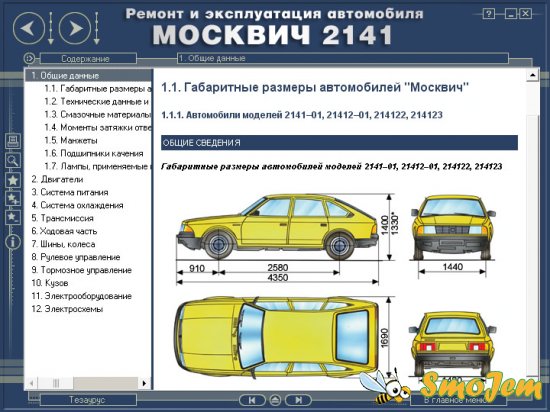Open the search magnifier icon
Image resolution: width=550 pixels, height=412 pixels.
click(13, 160)
